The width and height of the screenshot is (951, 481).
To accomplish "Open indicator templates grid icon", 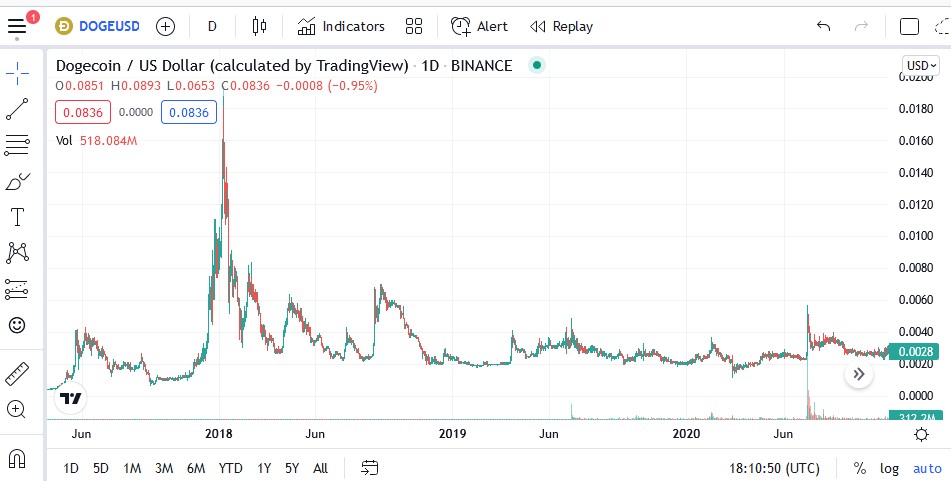I will [x=414, y=26].
